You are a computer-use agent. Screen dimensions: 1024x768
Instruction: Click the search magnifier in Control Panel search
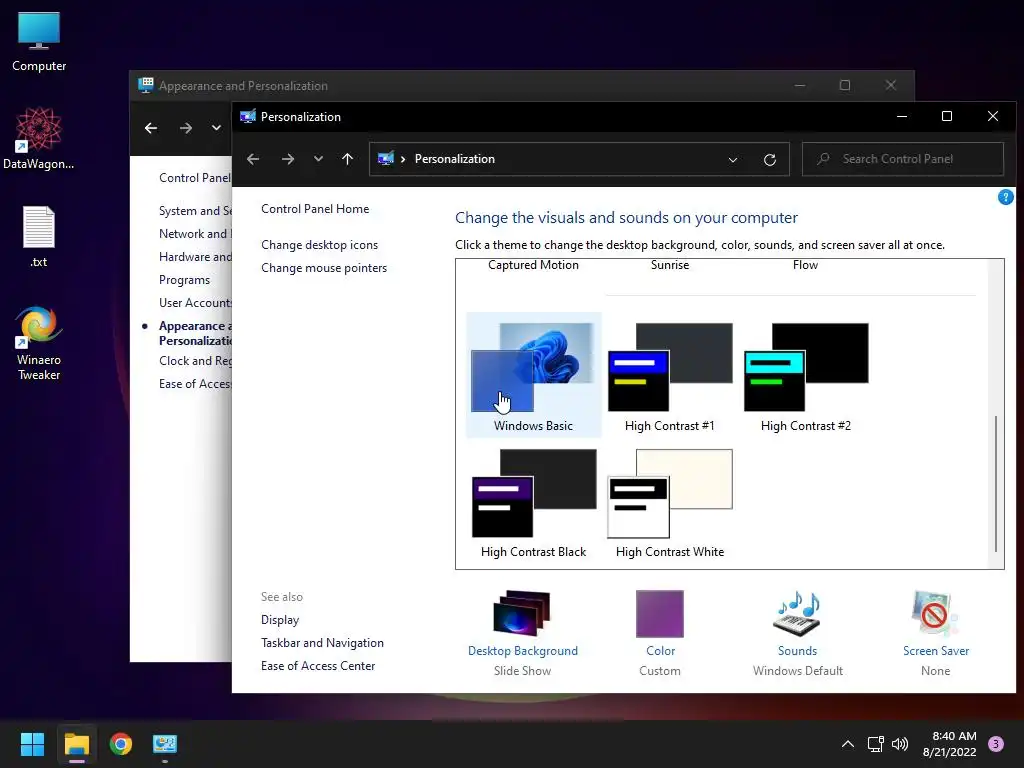(x=823, y=159)
